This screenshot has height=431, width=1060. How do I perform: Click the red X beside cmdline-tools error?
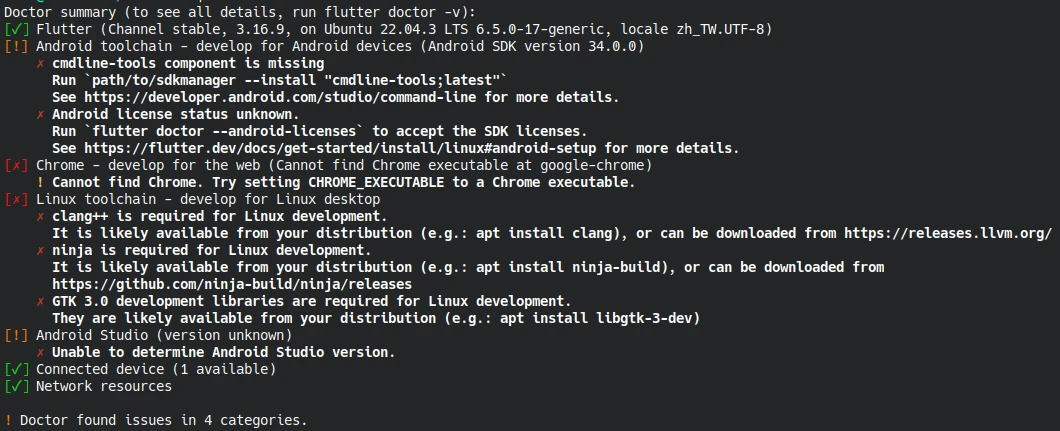click(40, 64)
